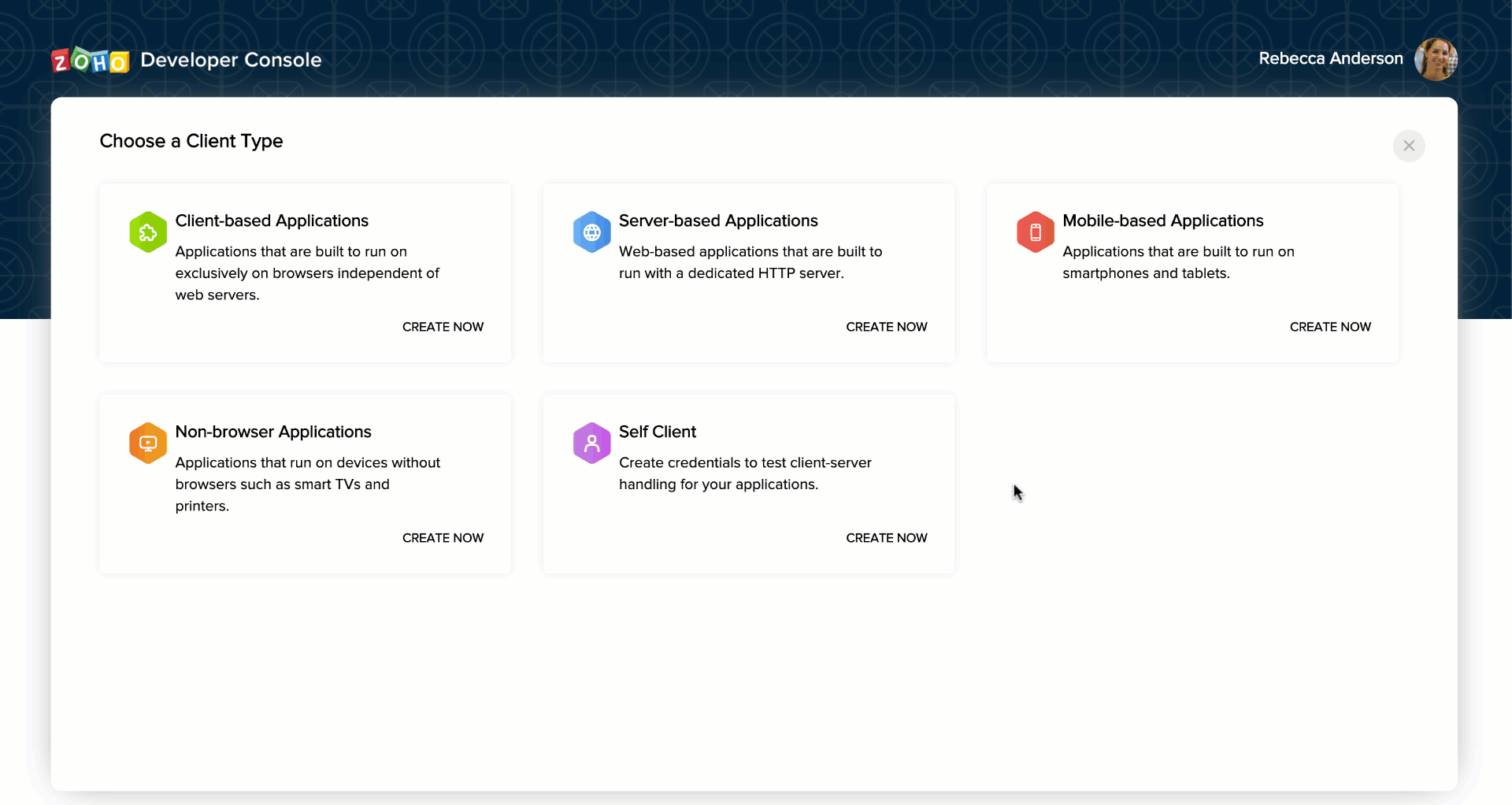Click the Rebecca Anderson account name

click(1330, 58)
